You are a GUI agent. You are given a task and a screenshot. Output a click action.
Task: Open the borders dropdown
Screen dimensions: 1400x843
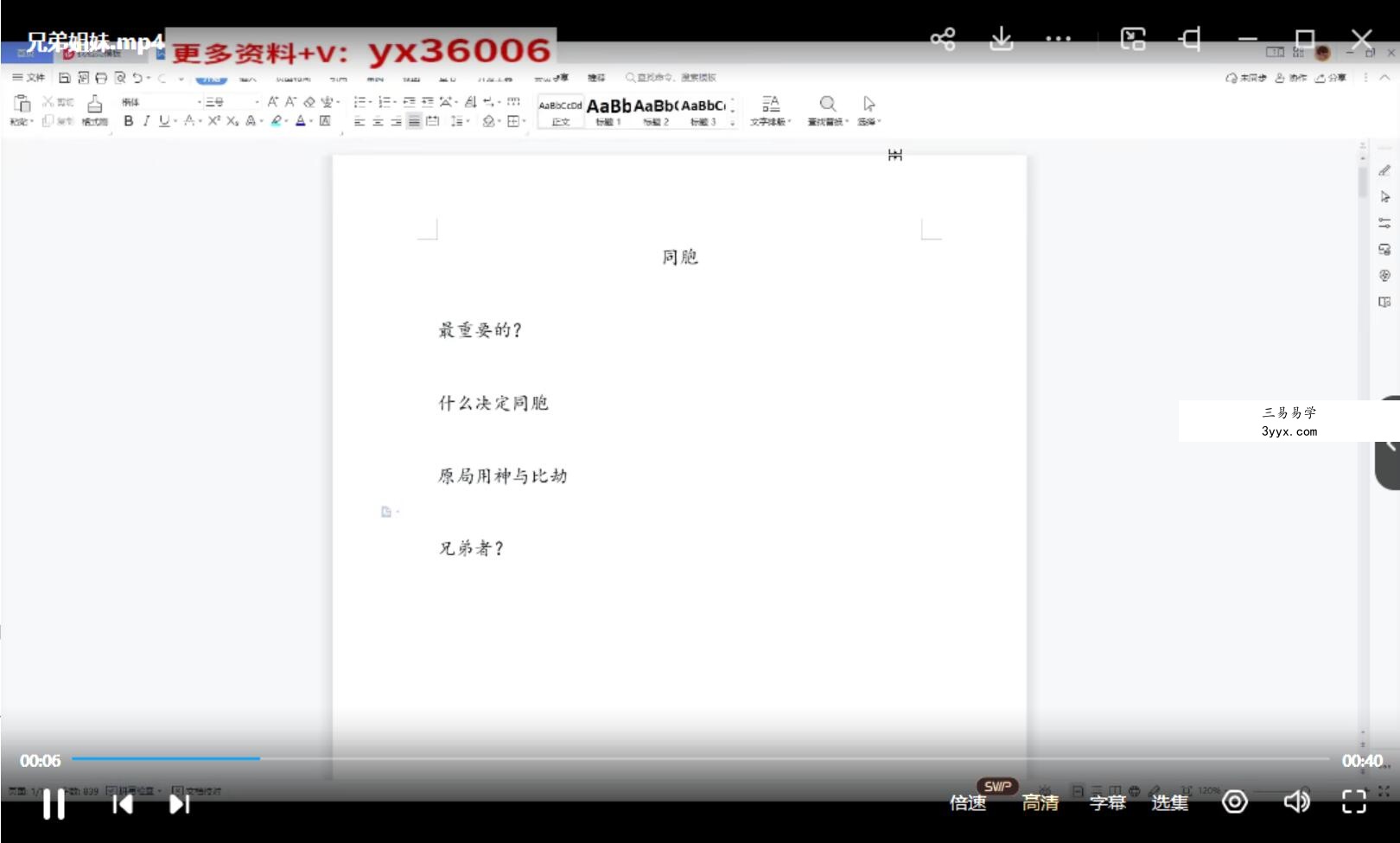[x=516, y=121]
